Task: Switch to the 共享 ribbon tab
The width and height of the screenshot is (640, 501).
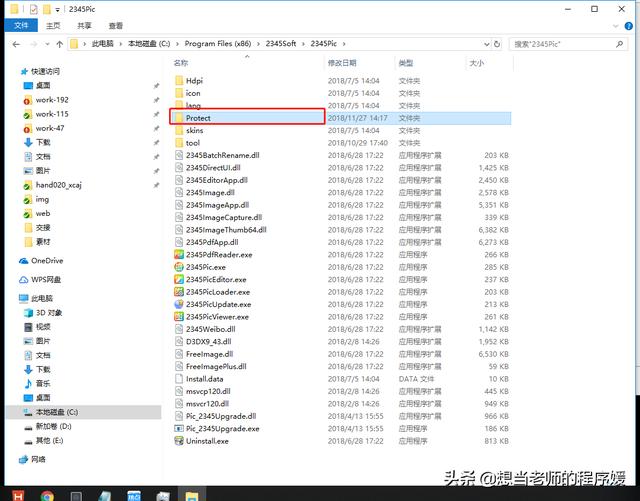Action: click(x=84, y=25)
